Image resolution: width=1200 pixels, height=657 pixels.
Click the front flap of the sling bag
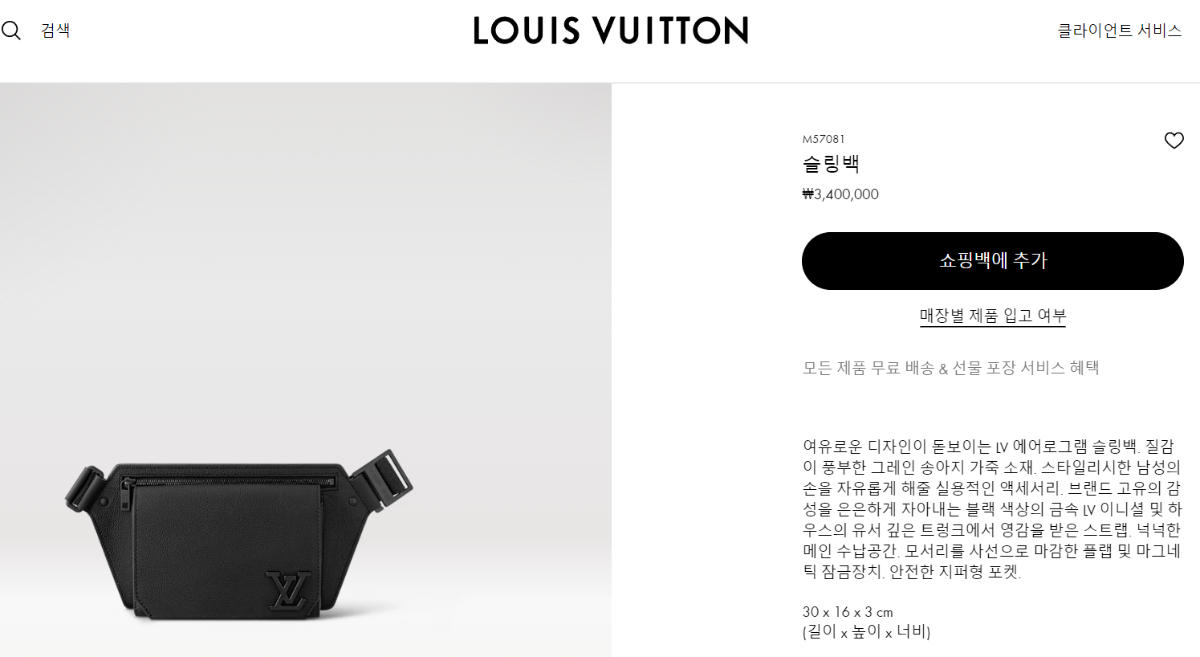point(225,550)
